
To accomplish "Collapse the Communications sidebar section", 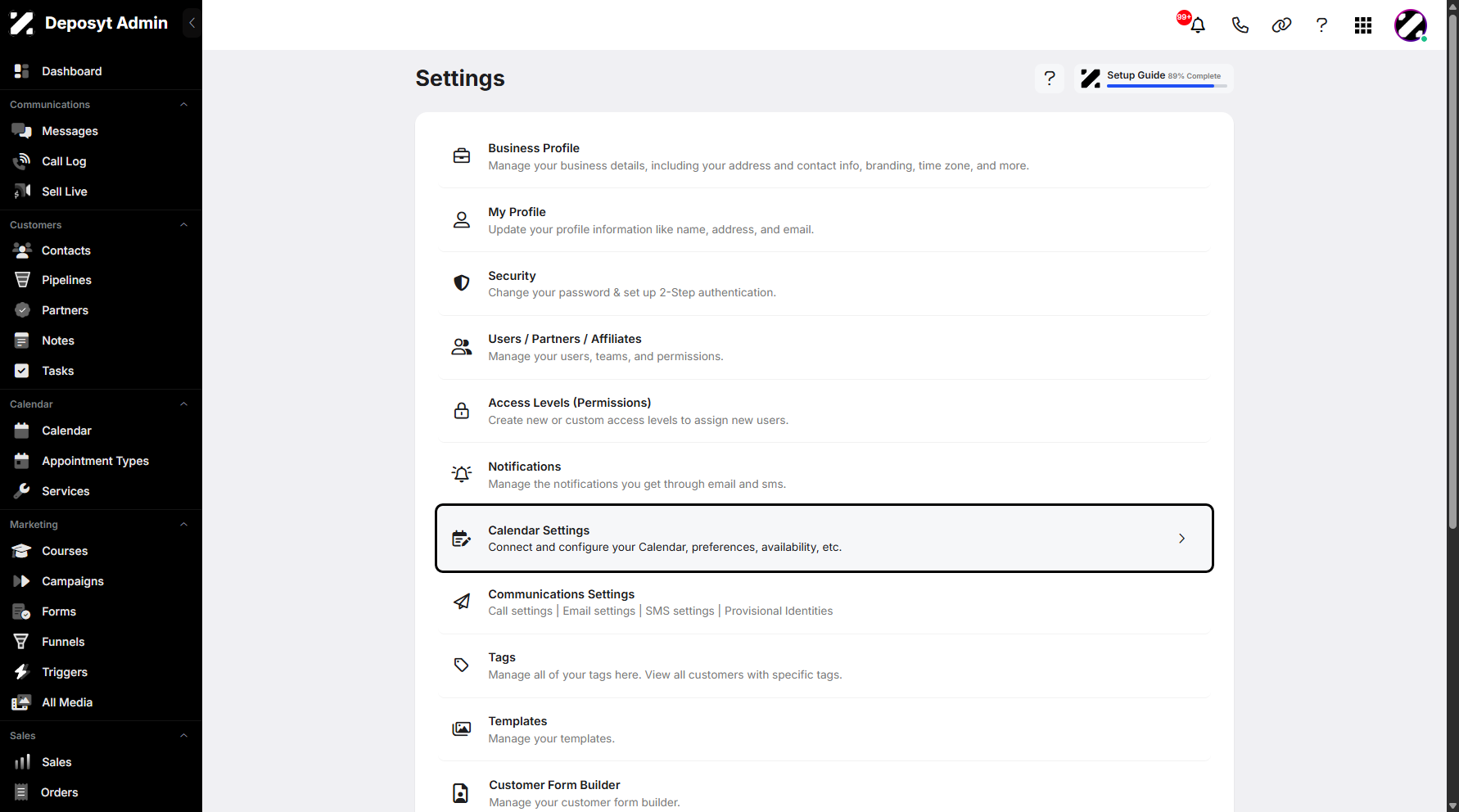I will (x=184, y=105).
